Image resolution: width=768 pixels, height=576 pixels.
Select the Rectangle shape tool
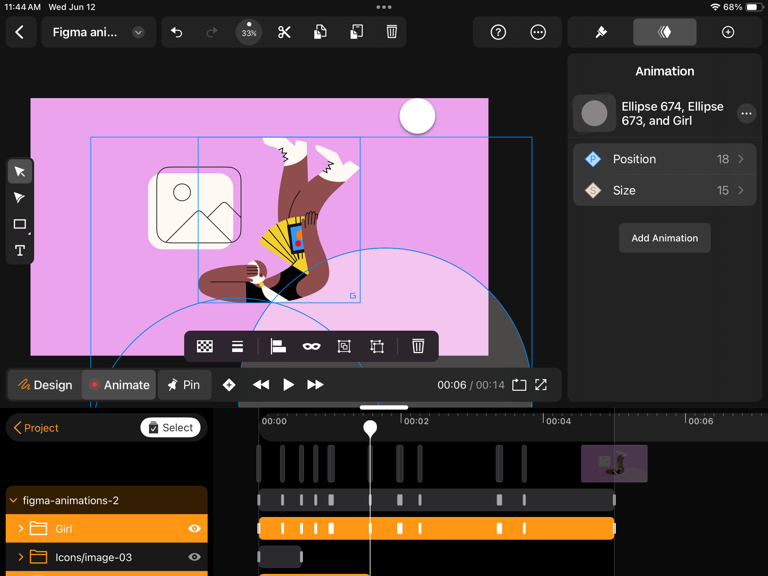[20, 224]
